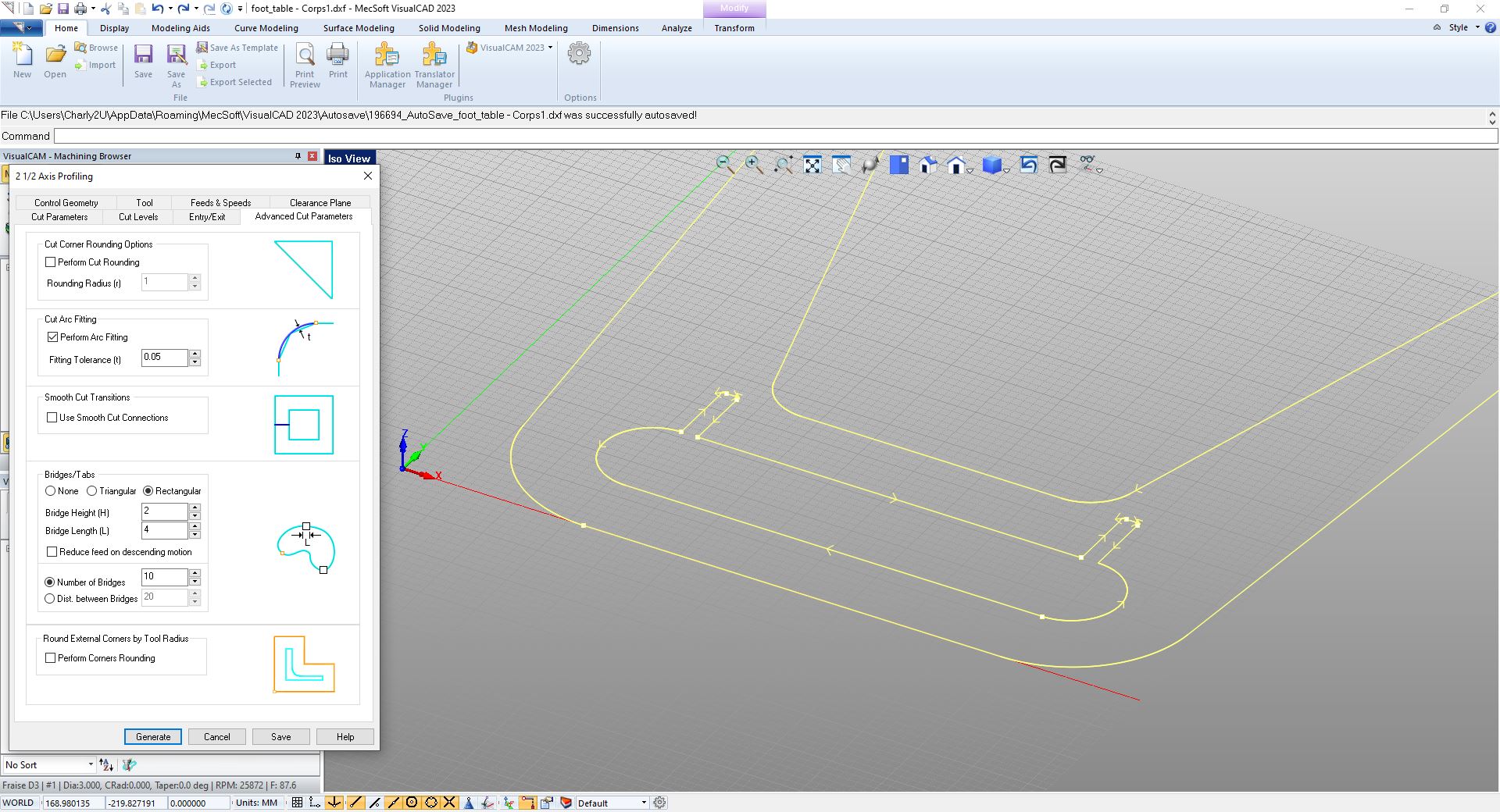The height and width of the screenshot is (812, 1500).
Task: Click the Generate button
Action: point(153,737)
